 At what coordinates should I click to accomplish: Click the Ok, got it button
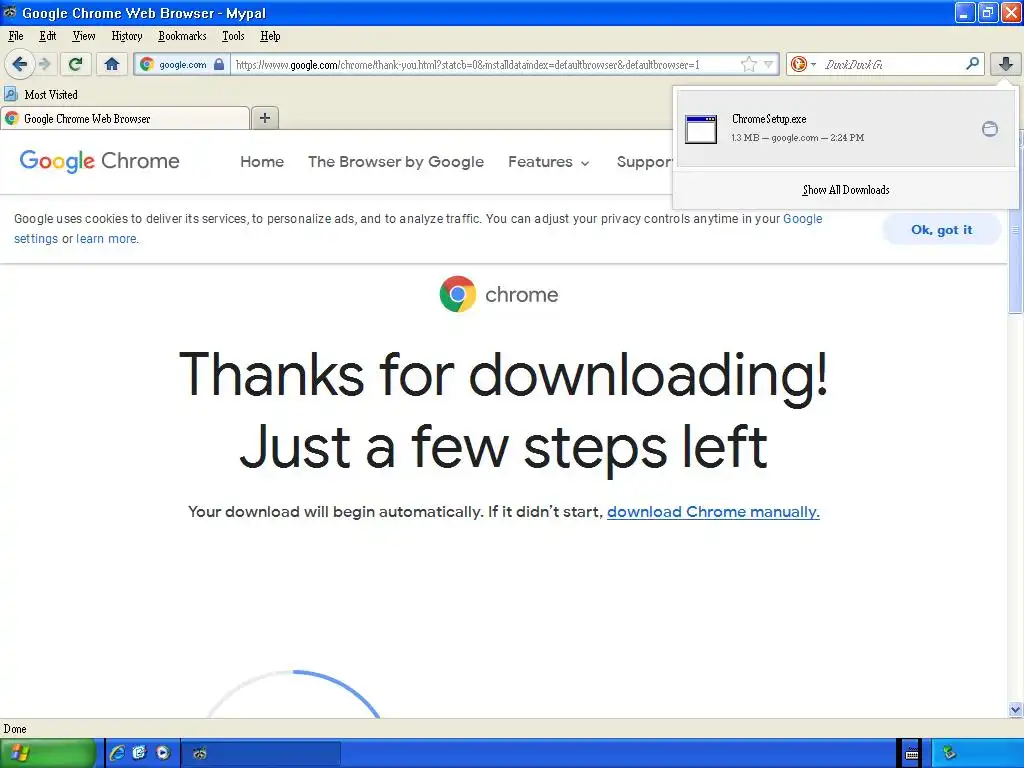[x=942, y=229]
